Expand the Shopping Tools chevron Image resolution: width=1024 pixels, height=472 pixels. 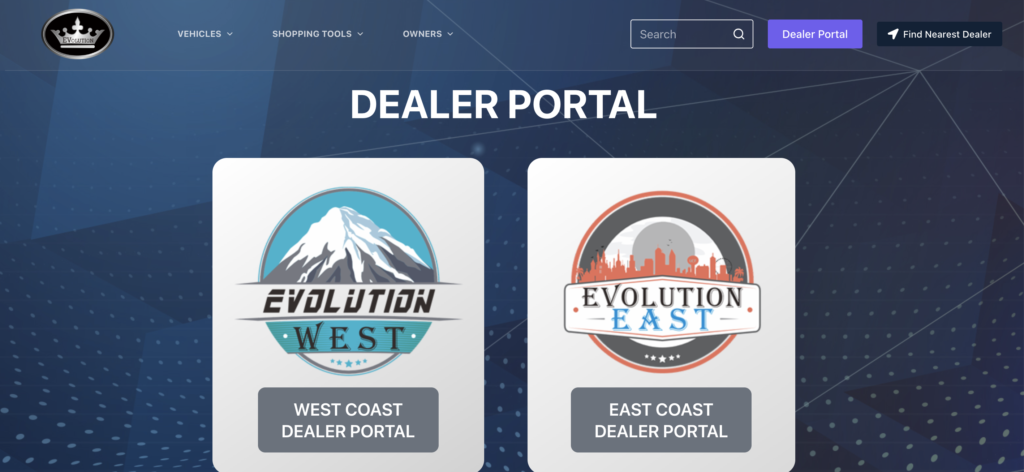coord(360,34)
